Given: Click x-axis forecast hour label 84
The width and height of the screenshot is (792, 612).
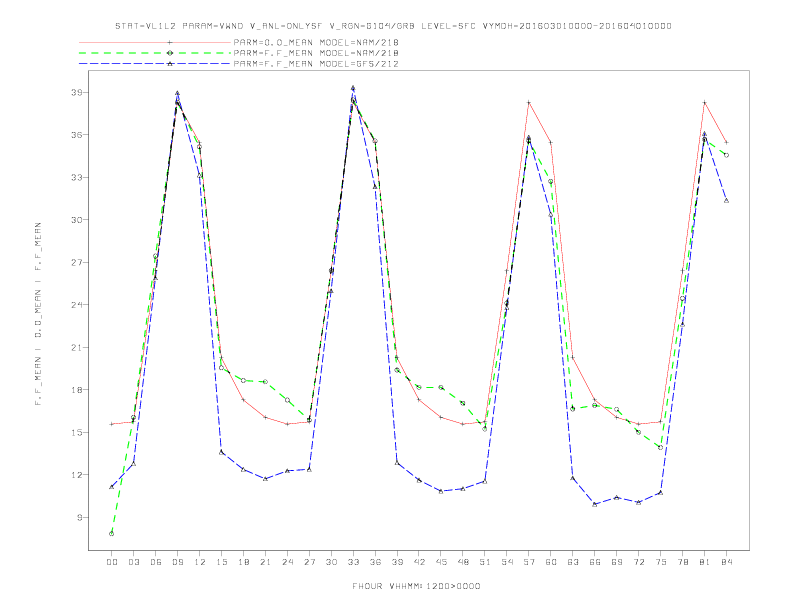Looking at the screenshot, I should pyautogui.click(x=726, y=562).
